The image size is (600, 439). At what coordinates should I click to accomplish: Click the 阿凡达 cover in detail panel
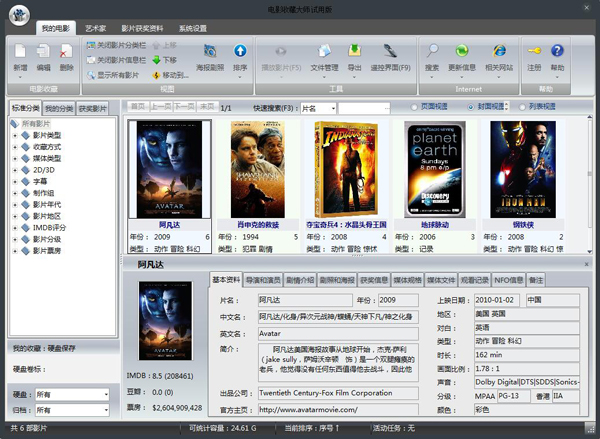[165, 321]
